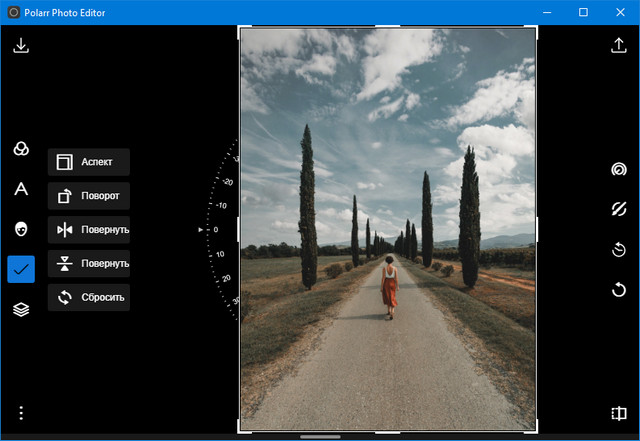Open the face retouch tool

(x=21, y=229)
